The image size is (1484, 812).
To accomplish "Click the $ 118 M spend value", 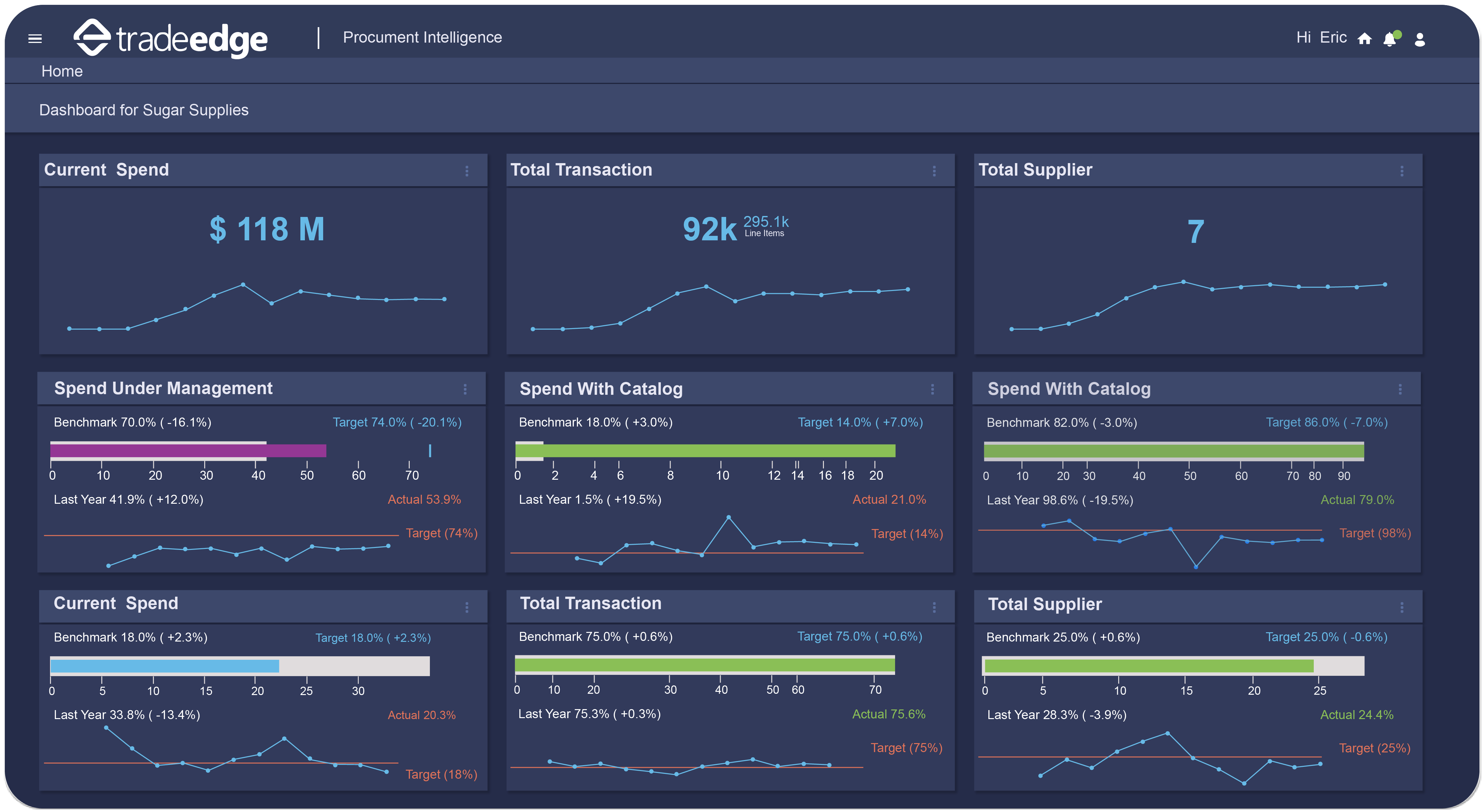I will [x=267, y=229].
